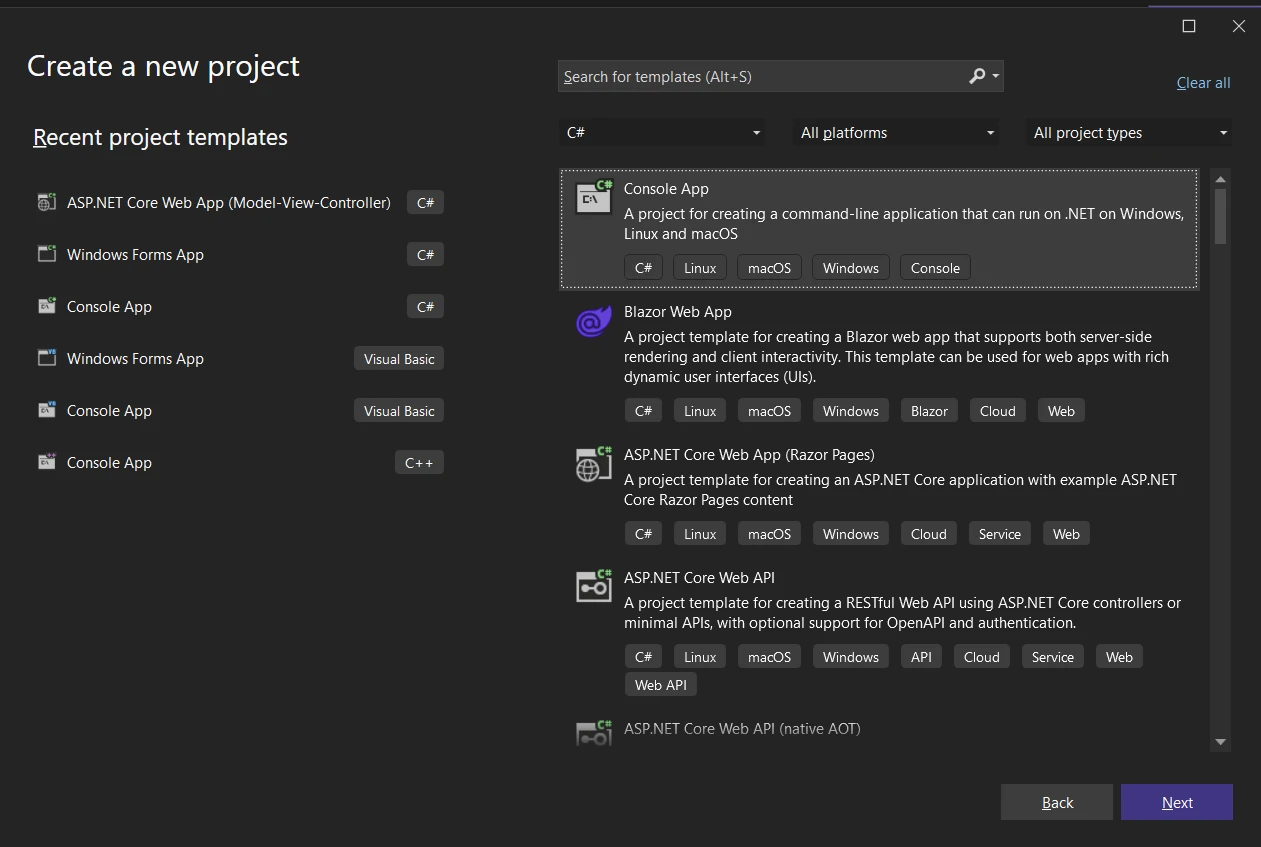Click the ASP.NET Core Web API icon
The width and height of the screenshot is (1261, 847).
click(x=593, y=586)
